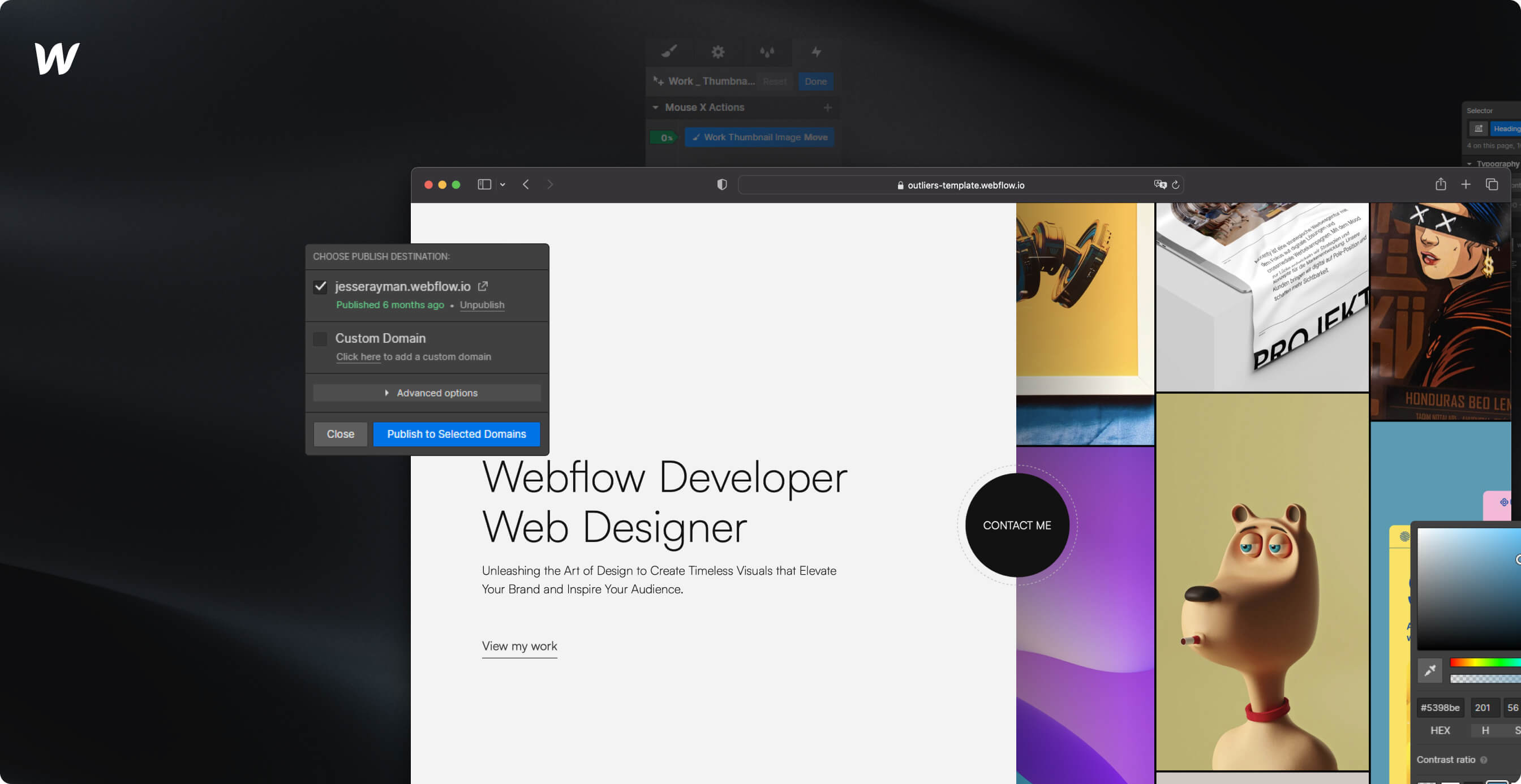Viewport: 1521px width, 784px height.
Task: Click the Webflow Developer Web Designer heading
Action: [x=664, y=501]
